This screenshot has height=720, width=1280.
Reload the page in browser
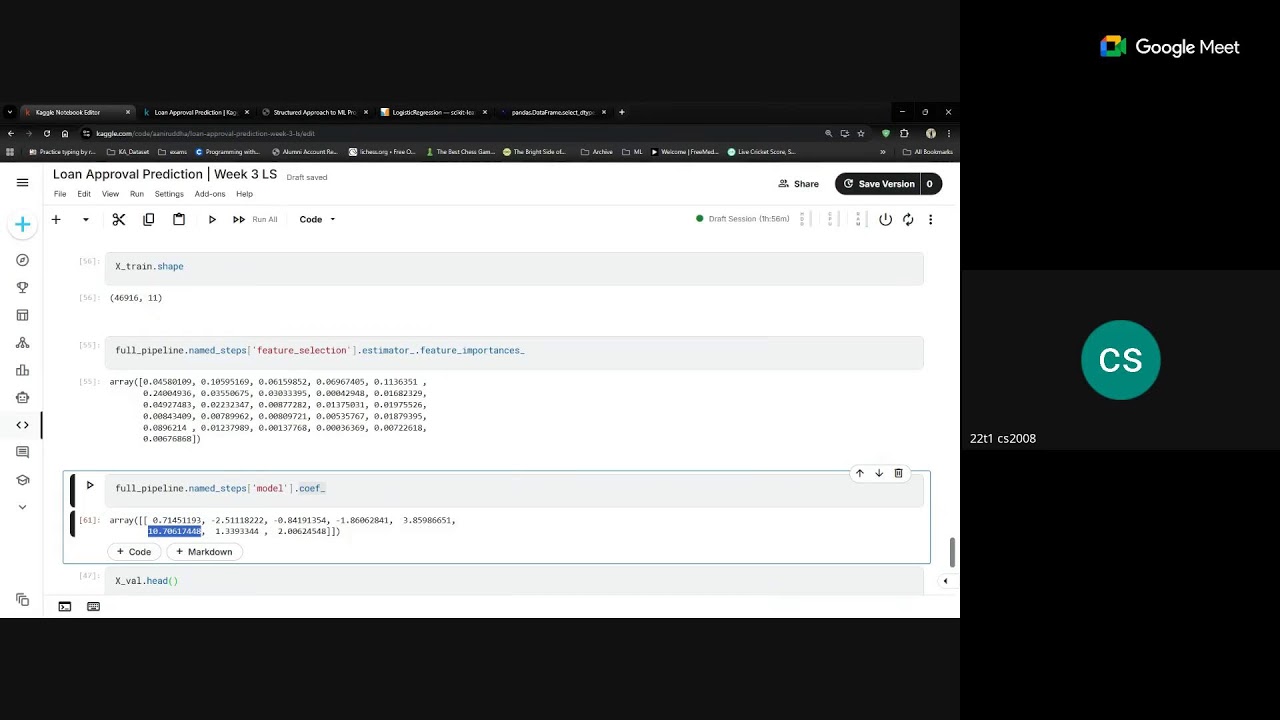pos(46,133)
